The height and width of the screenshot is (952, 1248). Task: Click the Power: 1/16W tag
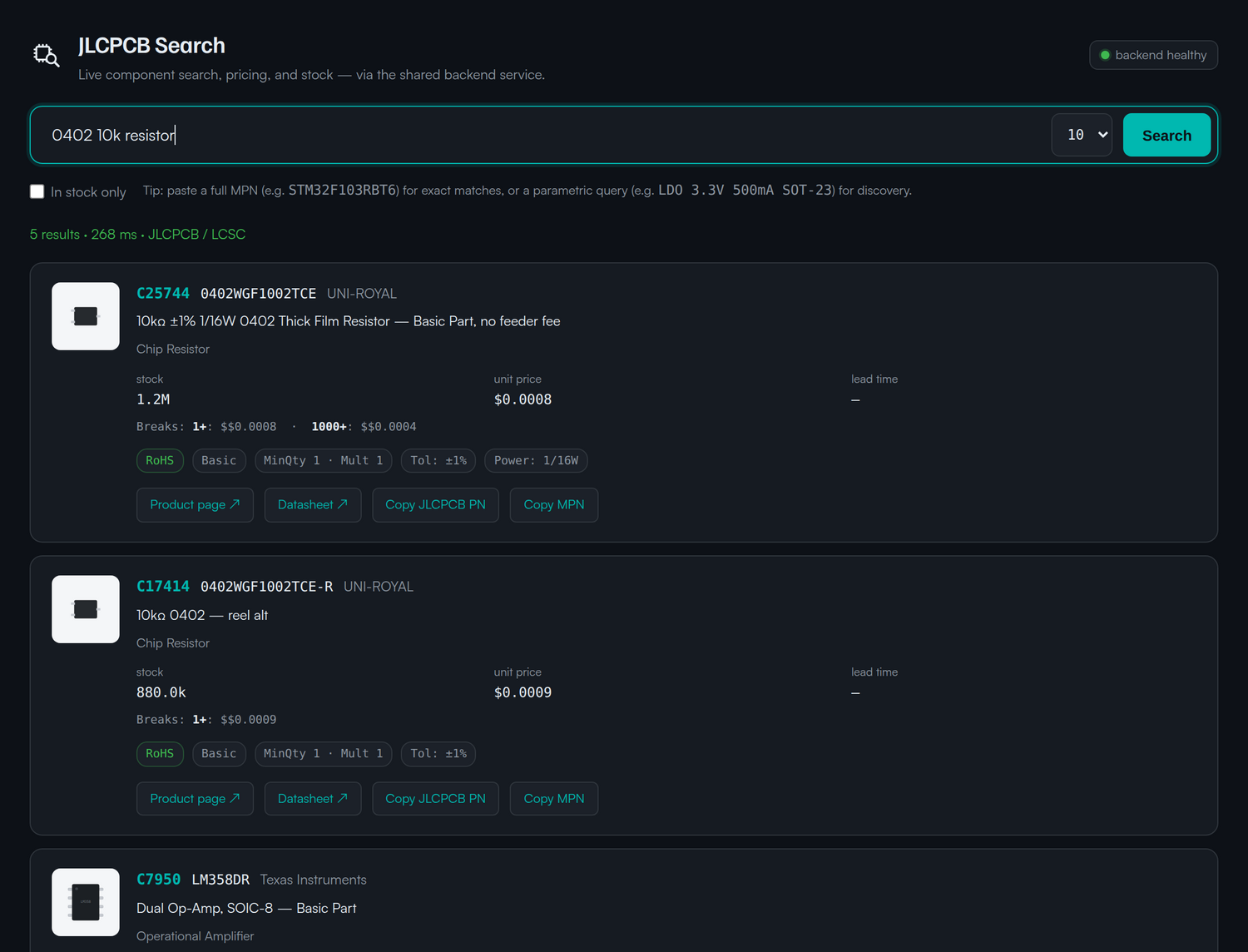536,460
